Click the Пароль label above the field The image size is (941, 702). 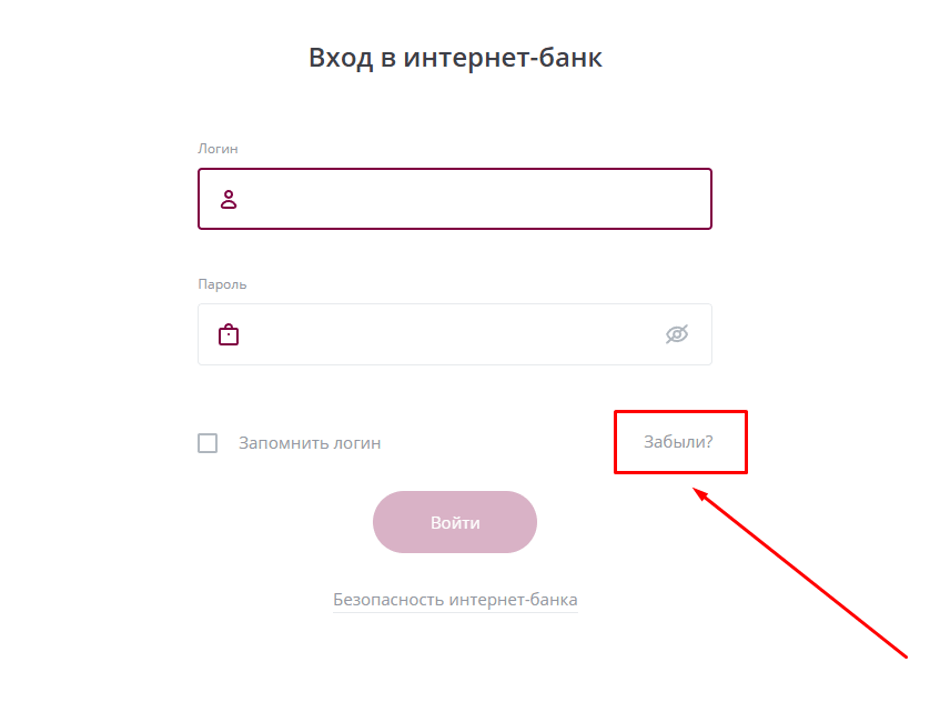222,284
